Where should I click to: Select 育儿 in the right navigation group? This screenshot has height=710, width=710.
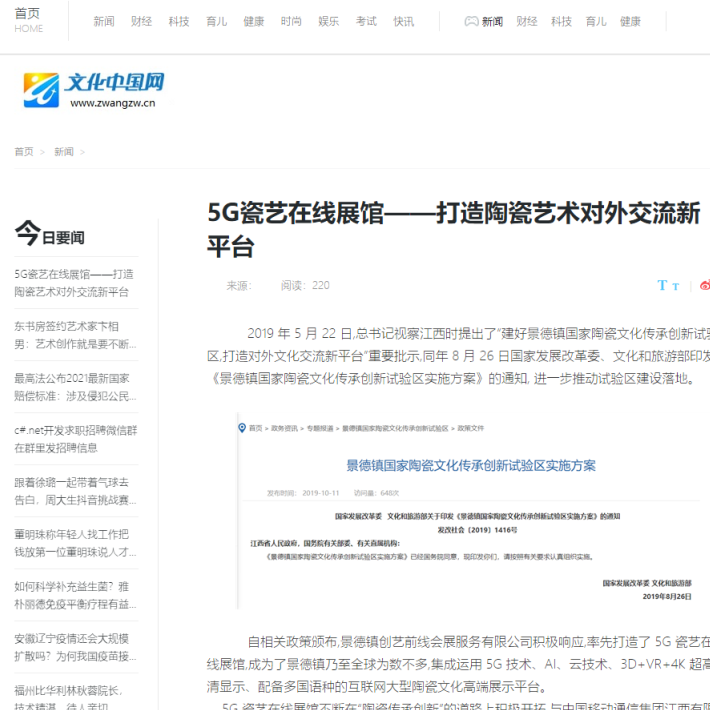point(596,21)
